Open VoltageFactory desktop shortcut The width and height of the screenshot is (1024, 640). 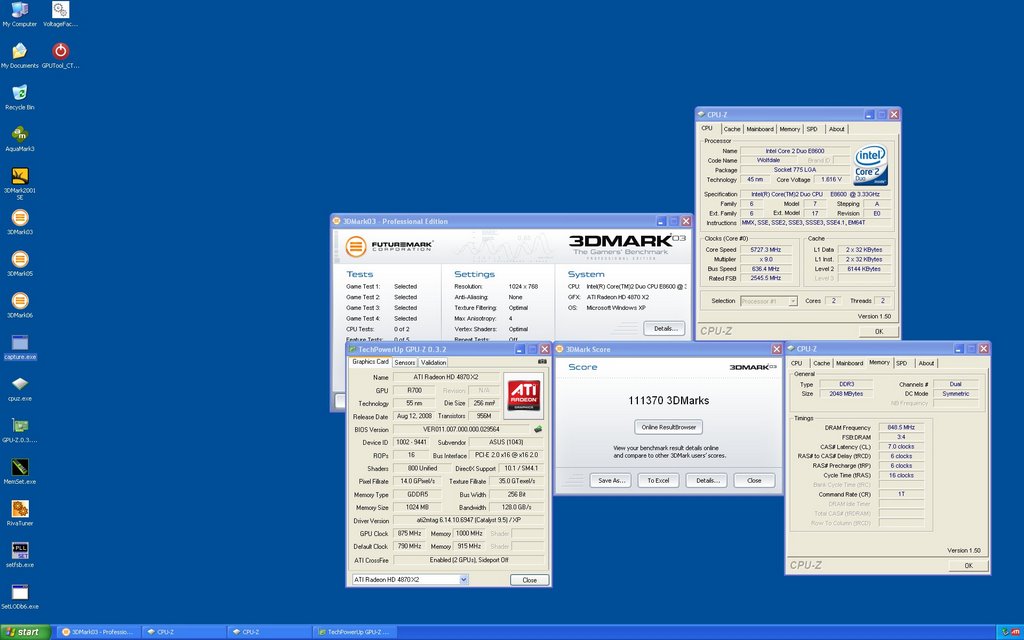pyautogui.click(x=60, y=14)
